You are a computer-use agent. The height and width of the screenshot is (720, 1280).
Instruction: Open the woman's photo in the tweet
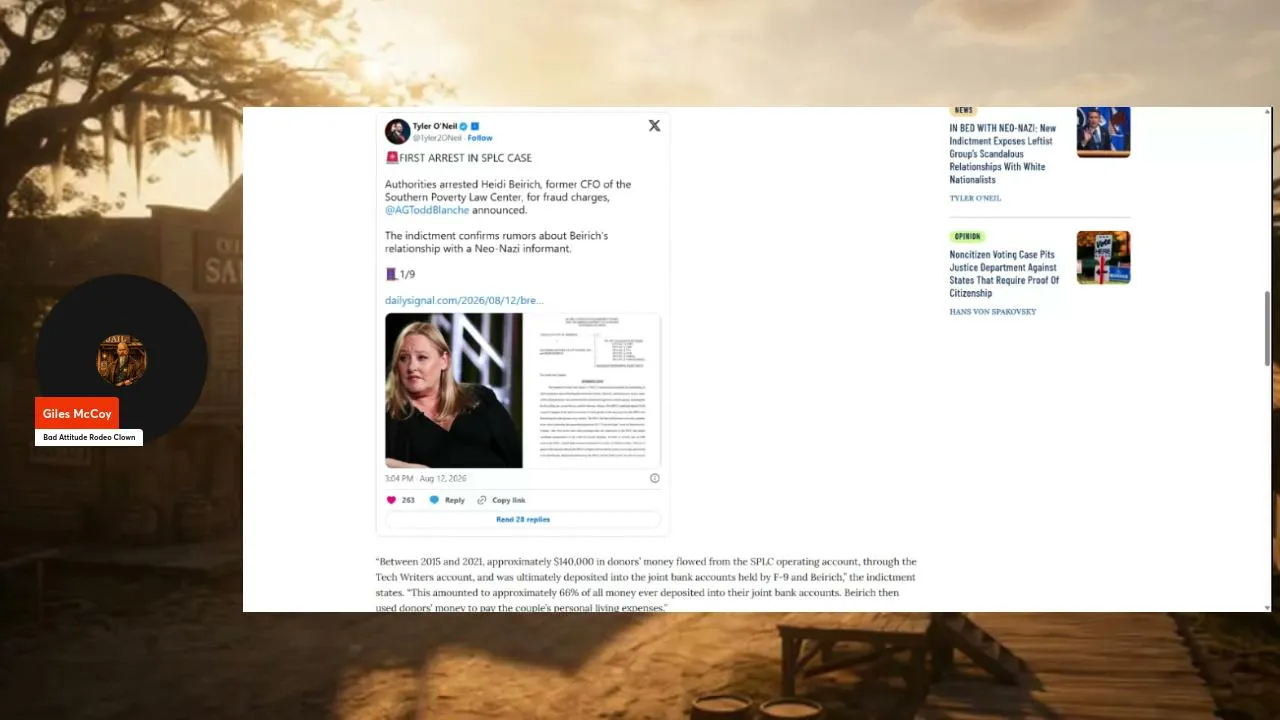(454, 391)
